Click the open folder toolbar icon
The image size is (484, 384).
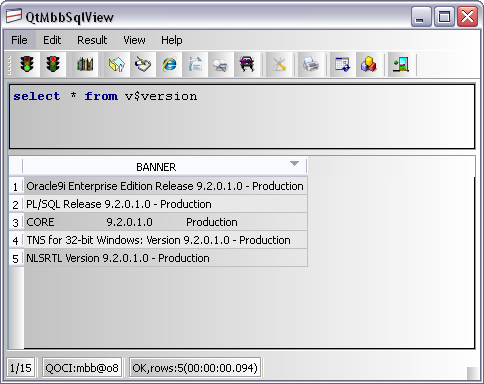pos(117,64)
